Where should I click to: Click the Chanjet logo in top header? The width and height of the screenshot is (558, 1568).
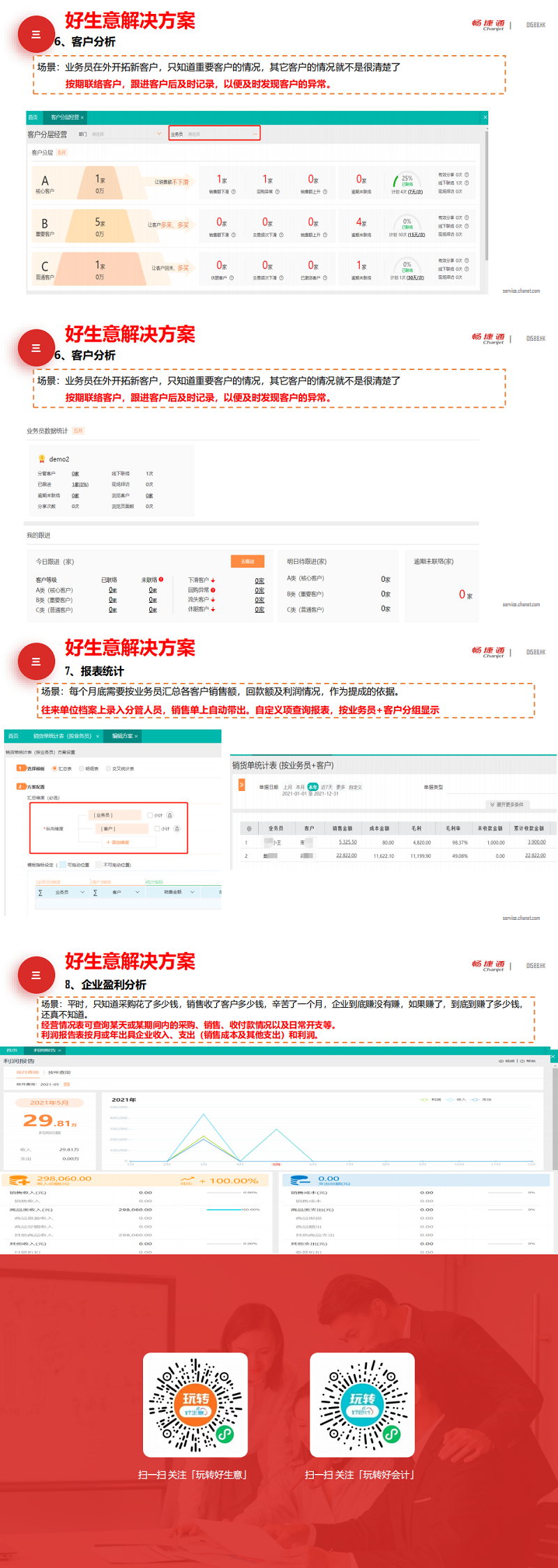point(488,25)
